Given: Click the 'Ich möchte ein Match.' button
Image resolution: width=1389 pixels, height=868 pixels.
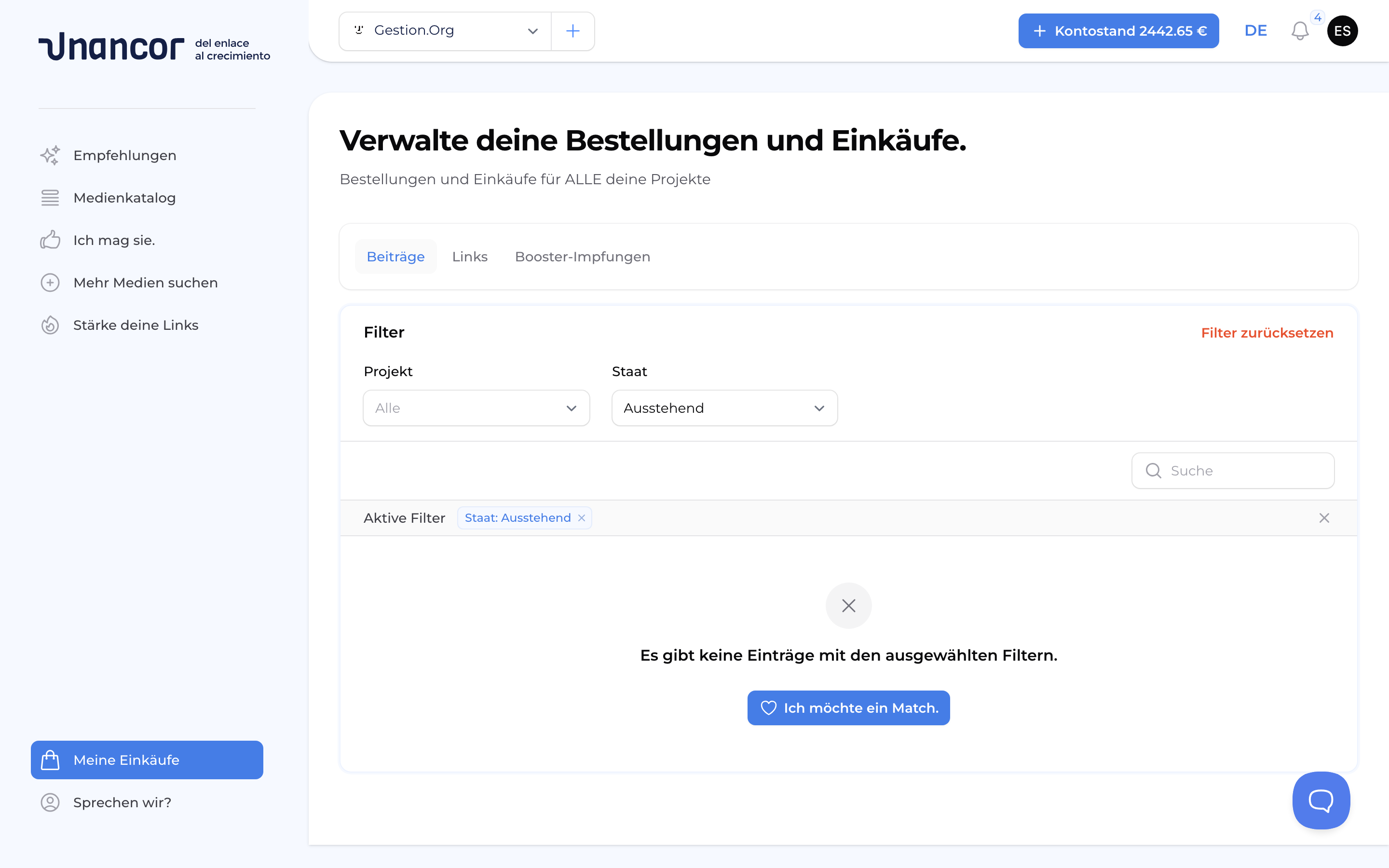Looking at the screenshot, I should 849,708.
